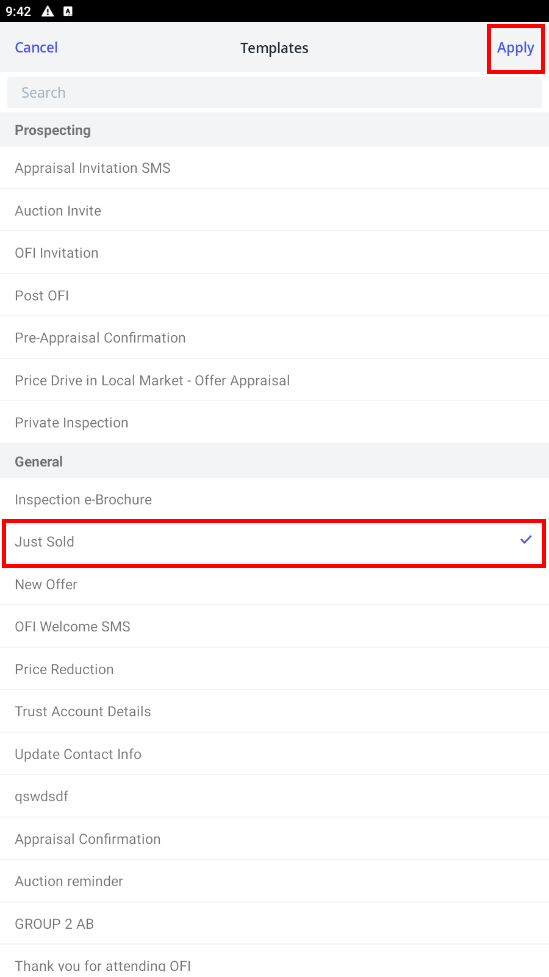Pick the OFI Invitation template
549x977 pixels.
pos(274,253)
